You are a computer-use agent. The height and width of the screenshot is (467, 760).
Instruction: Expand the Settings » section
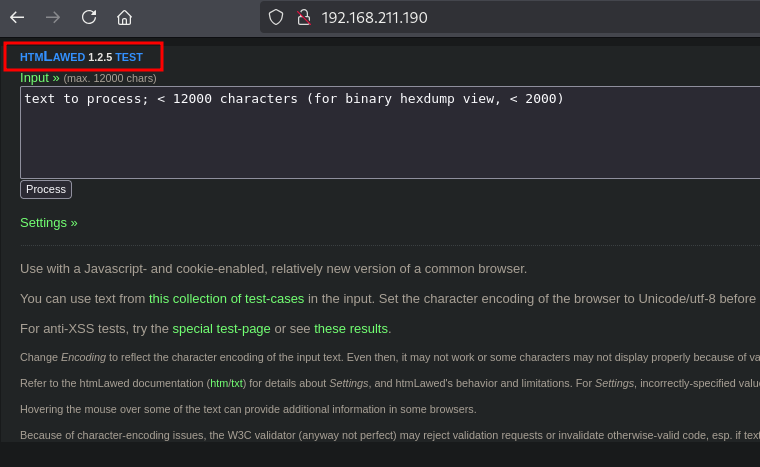click(x=48, y=222)
